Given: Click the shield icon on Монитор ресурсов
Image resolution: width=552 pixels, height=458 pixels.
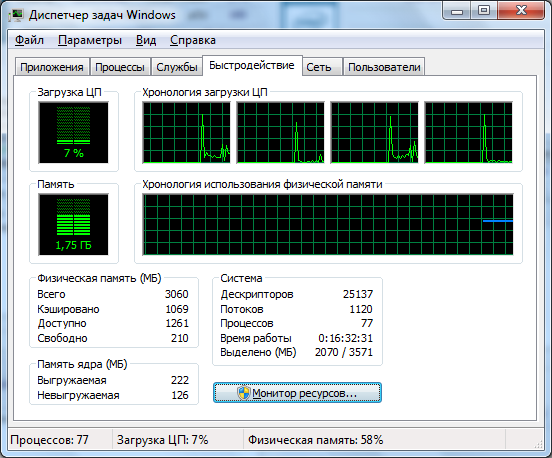Looking at the screenshot, I should (x=244, y=393).
